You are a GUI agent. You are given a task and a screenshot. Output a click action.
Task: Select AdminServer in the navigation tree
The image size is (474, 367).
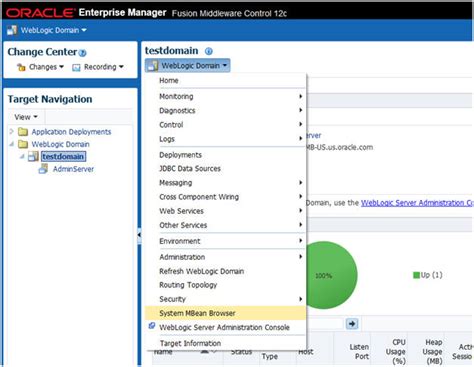(73, 169)
